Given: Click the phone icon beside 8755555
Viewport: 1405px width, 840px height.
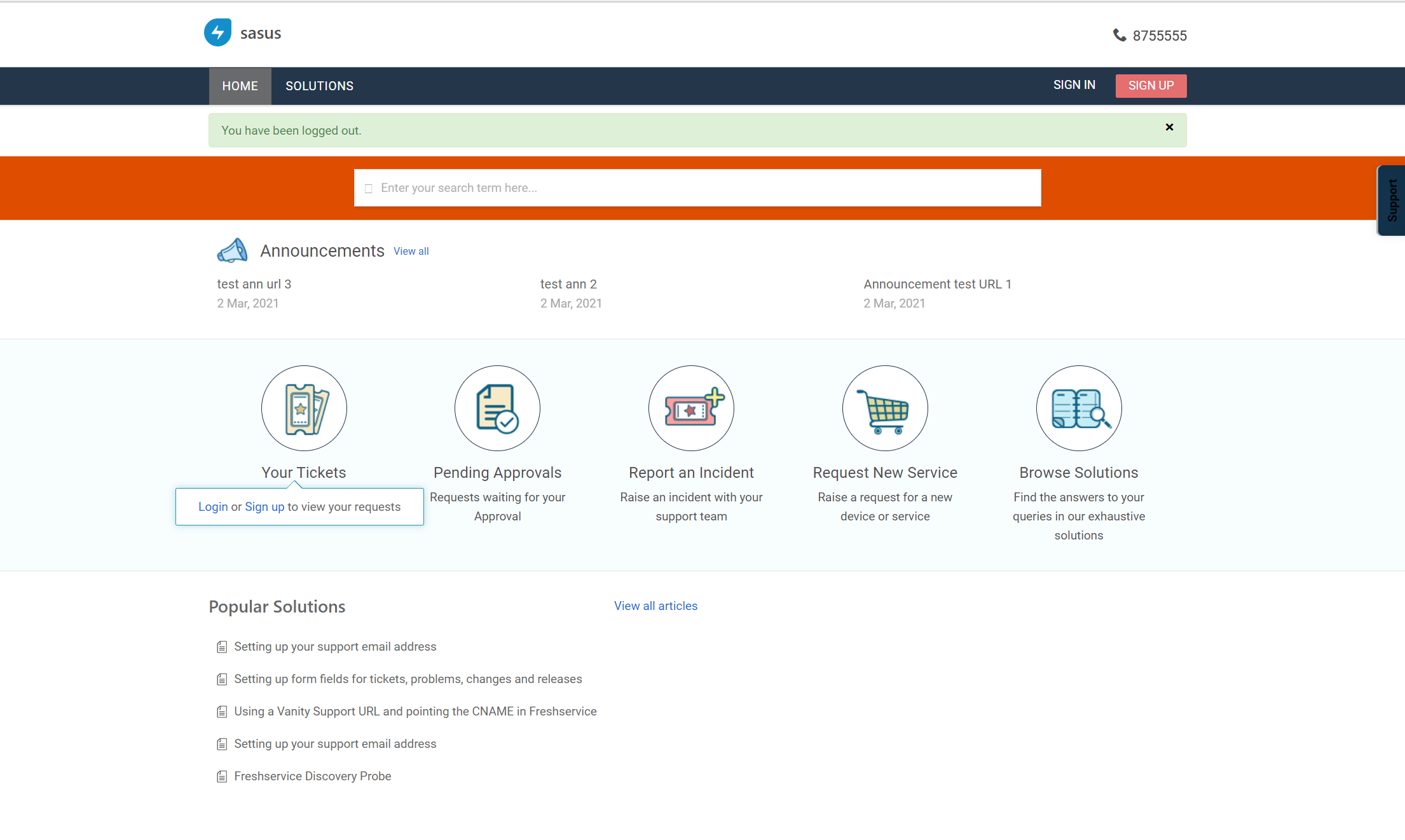Looking at the screenshot, I should 1120,35.
